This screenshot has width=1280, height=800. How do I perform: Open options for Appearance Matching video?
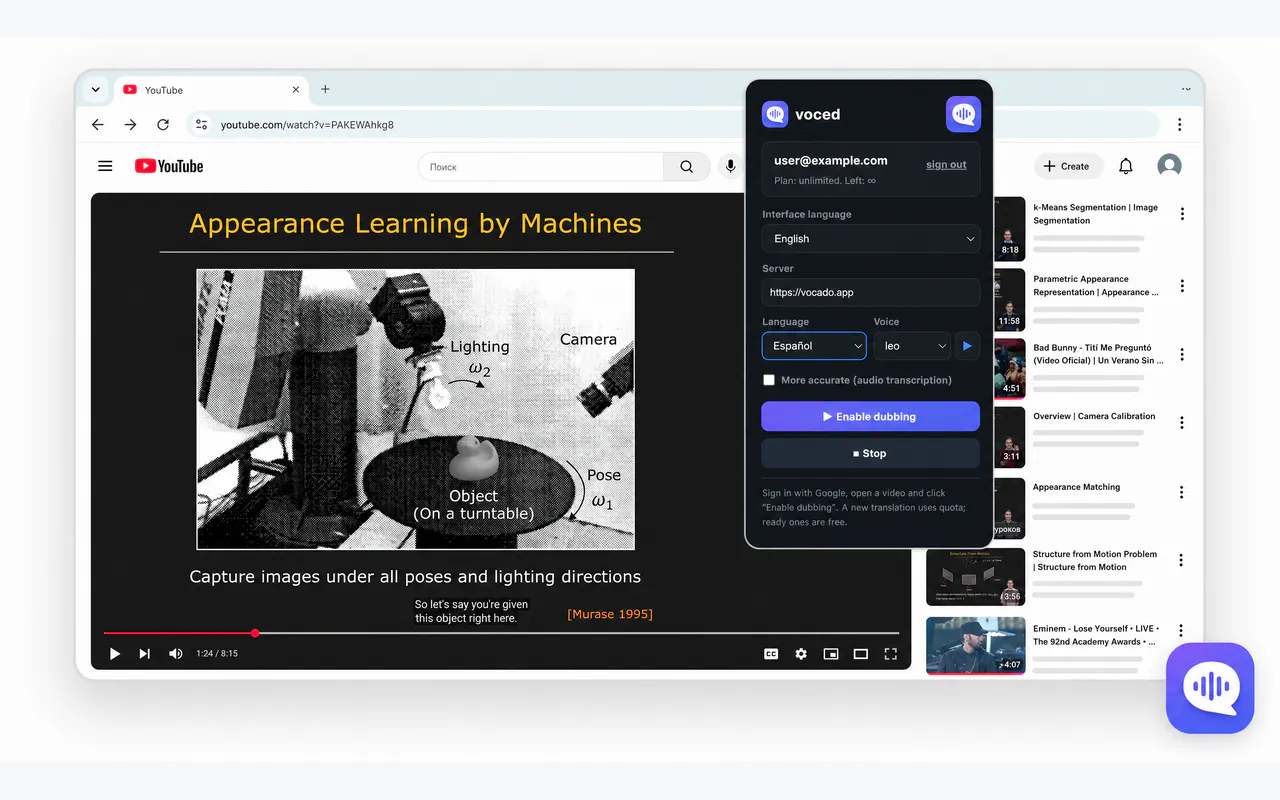(x=1182, y=492)
